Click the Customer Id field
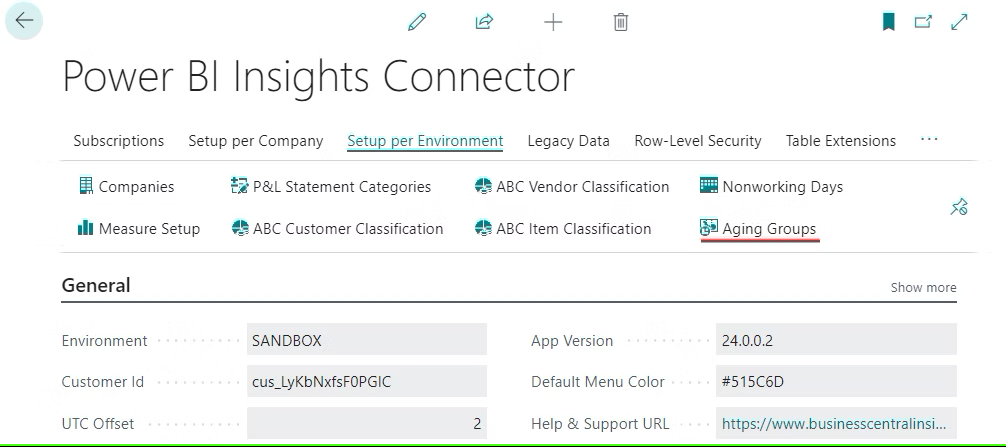Image resolution: width=1006 pixels, height=447 pixels. coord(367,382)
